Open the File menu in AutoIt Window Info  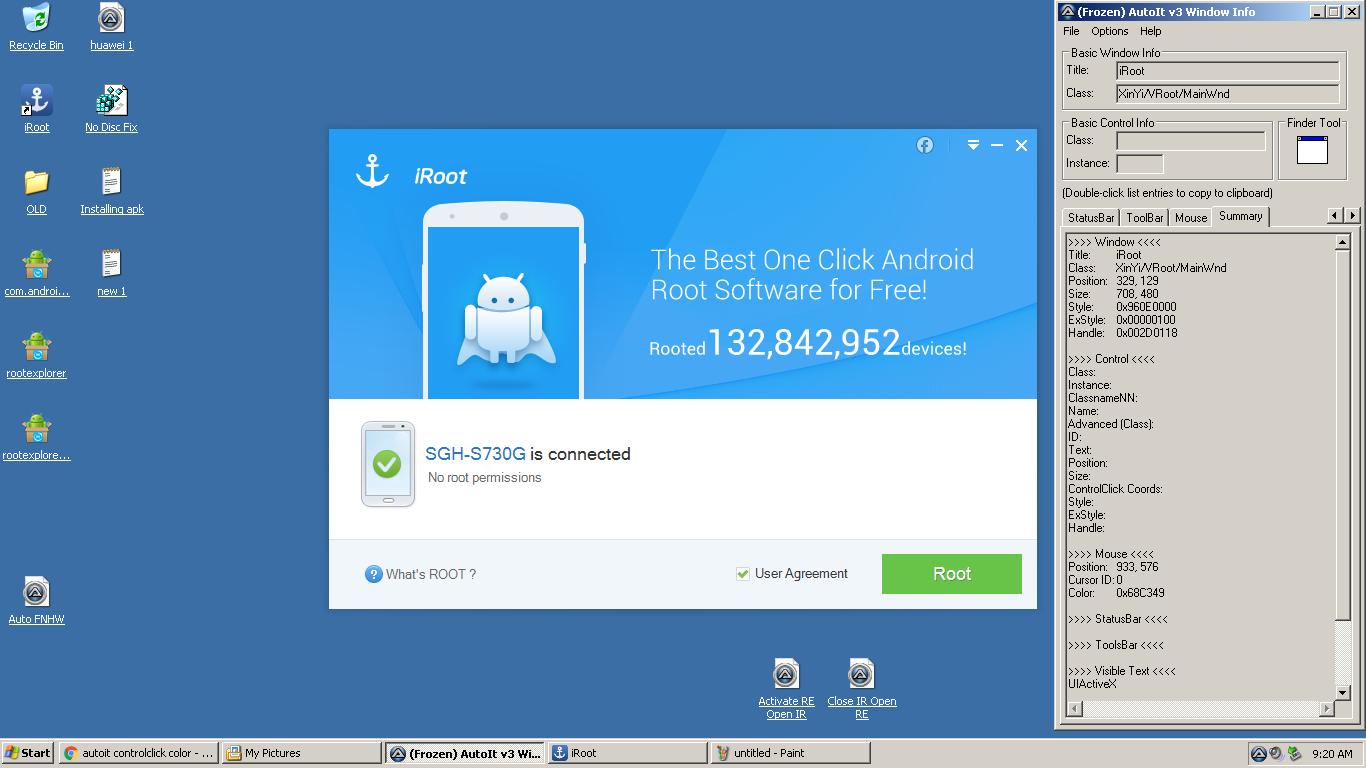coord(1071,31)
